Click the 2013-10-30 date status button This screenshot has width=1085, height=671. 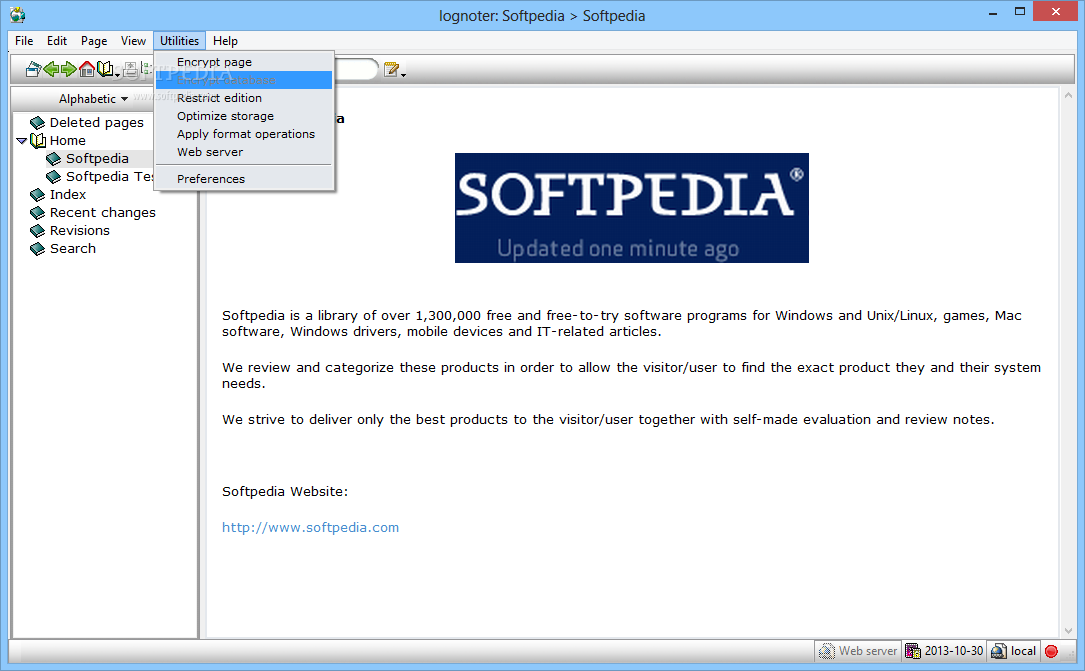[x=944, y=651]
